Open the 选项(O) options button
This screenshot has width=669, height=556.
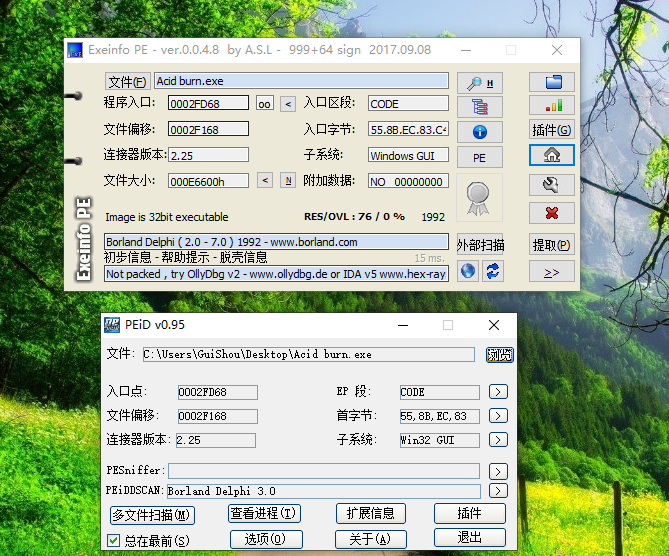click(266, 539)
